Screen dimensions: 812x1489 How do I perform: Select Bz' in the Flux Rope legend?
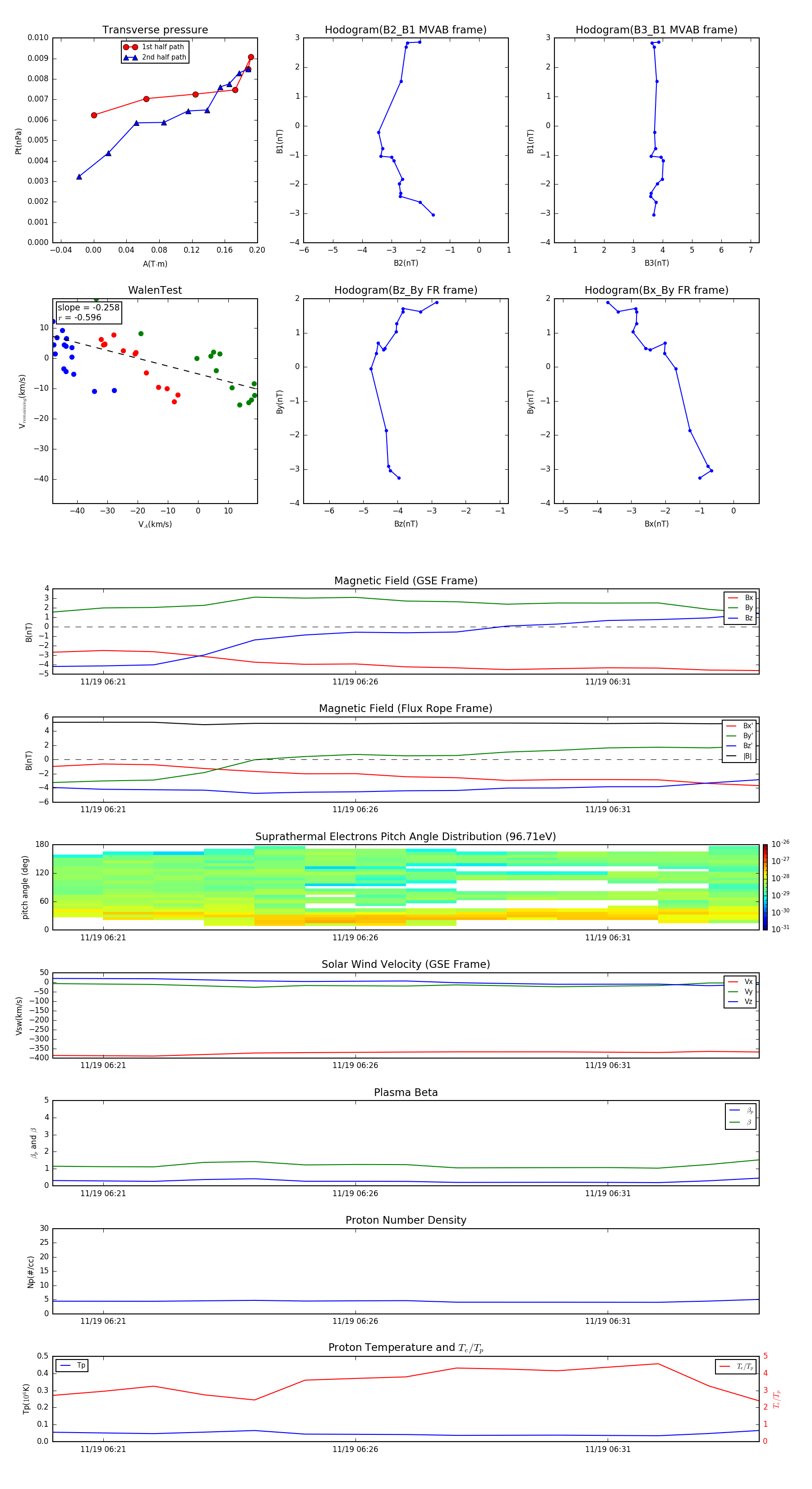coord(740,746)
